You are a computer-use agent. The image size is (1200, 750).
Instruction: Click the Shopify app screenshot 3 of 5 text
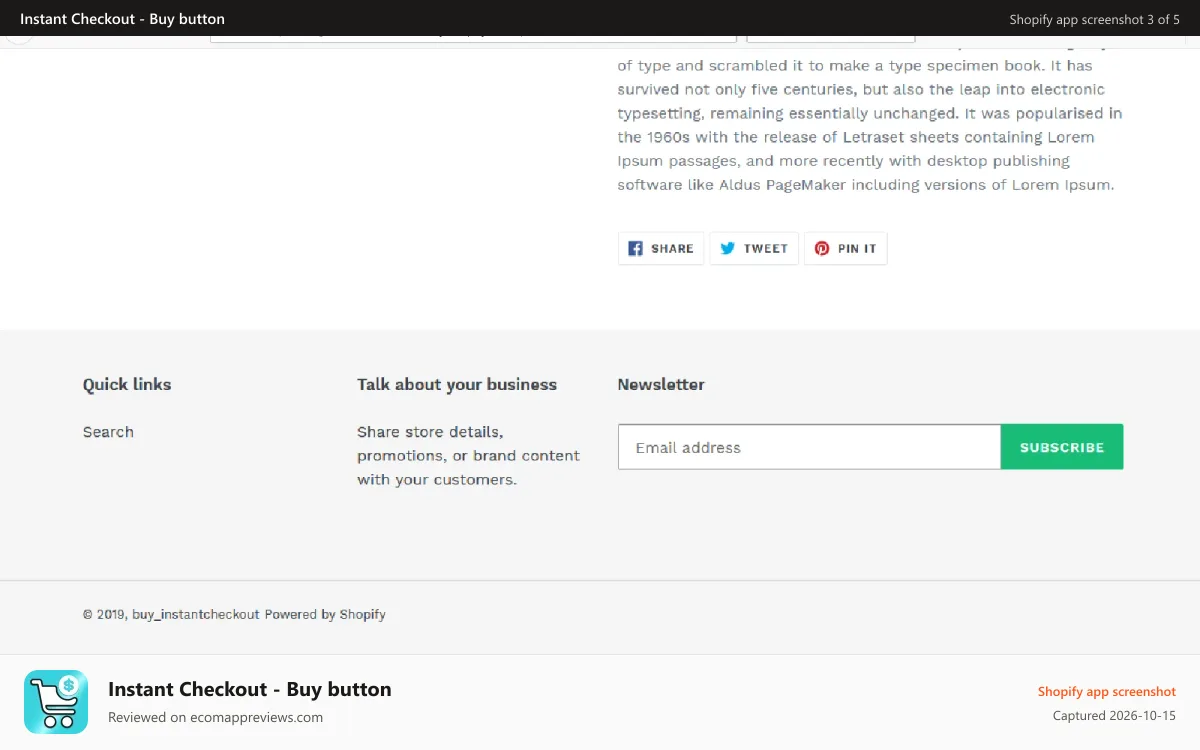click(x=1094, y=19)
